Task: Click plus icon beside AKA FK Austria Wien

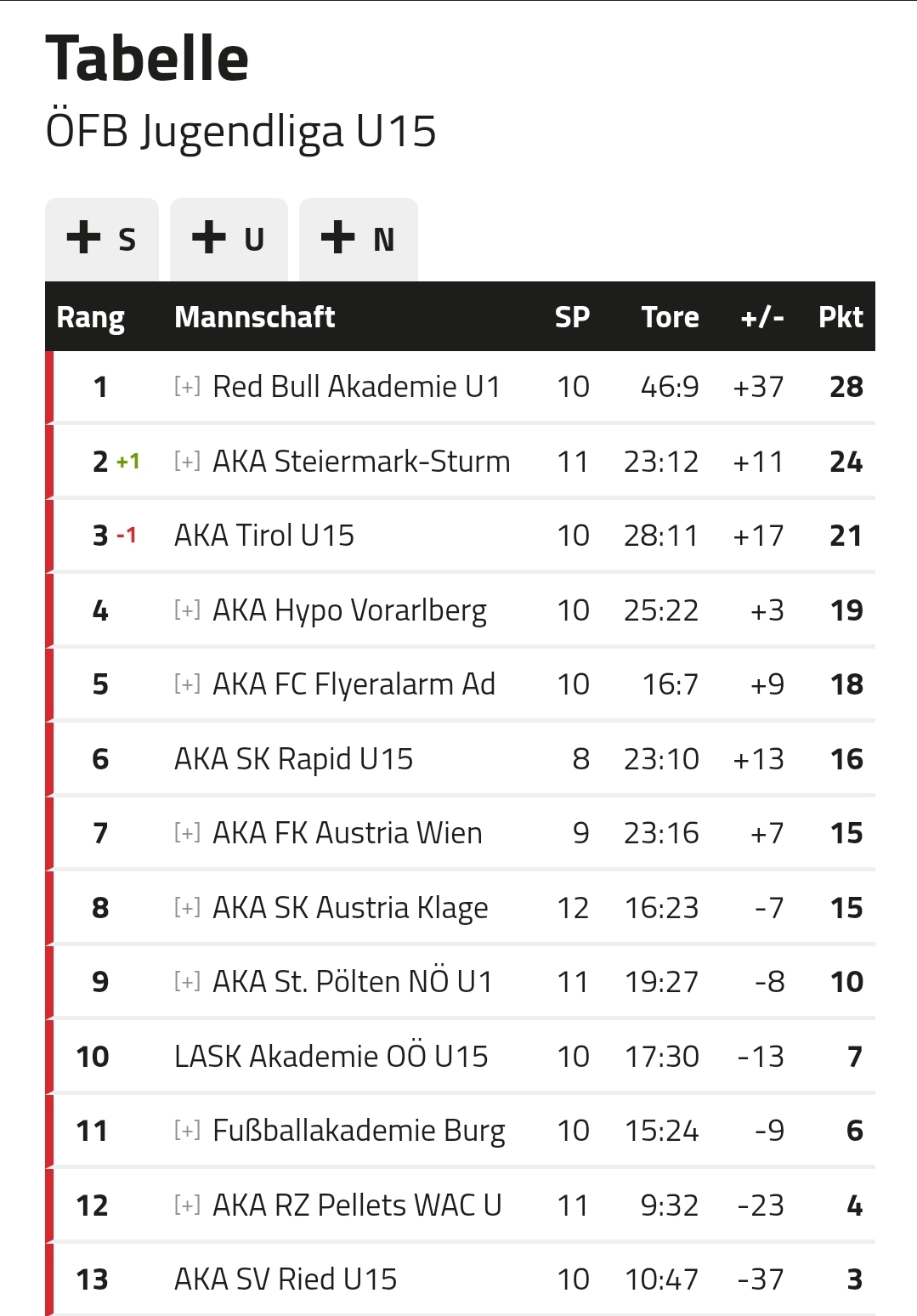Action: click(x=187, y=832)
